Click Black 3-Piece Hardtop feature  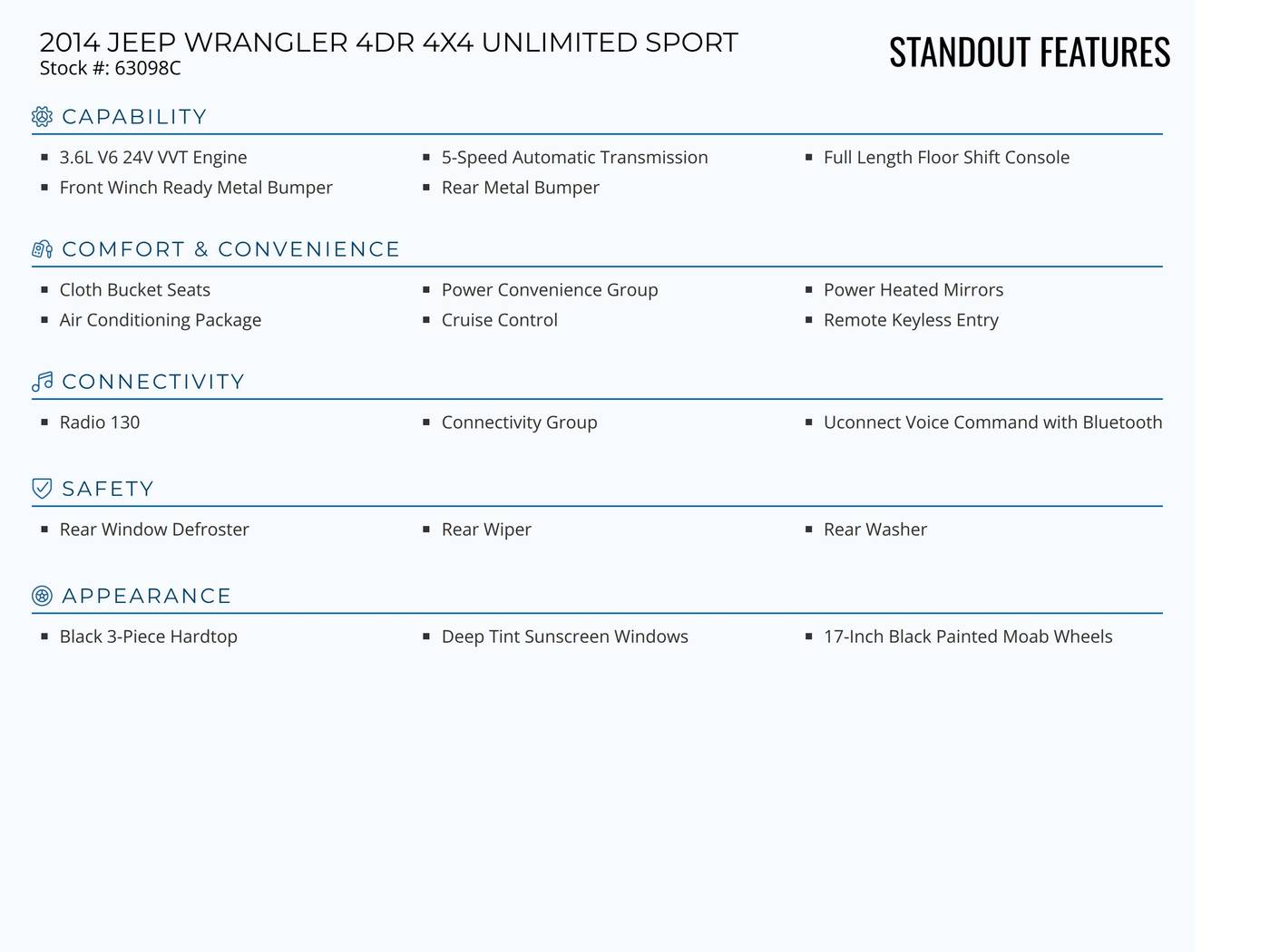coord(149,636)
